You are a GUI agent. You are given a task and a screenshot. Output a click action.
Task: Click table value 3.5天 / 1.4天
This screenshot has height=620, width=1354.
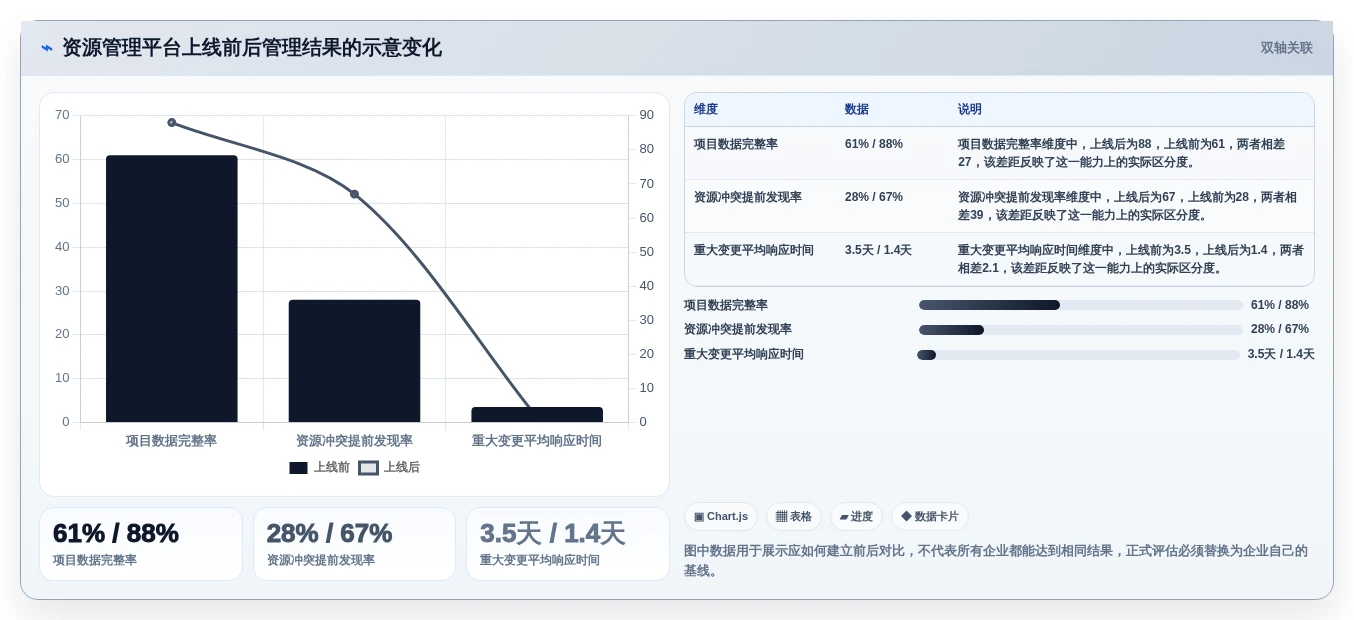[878, 250]
